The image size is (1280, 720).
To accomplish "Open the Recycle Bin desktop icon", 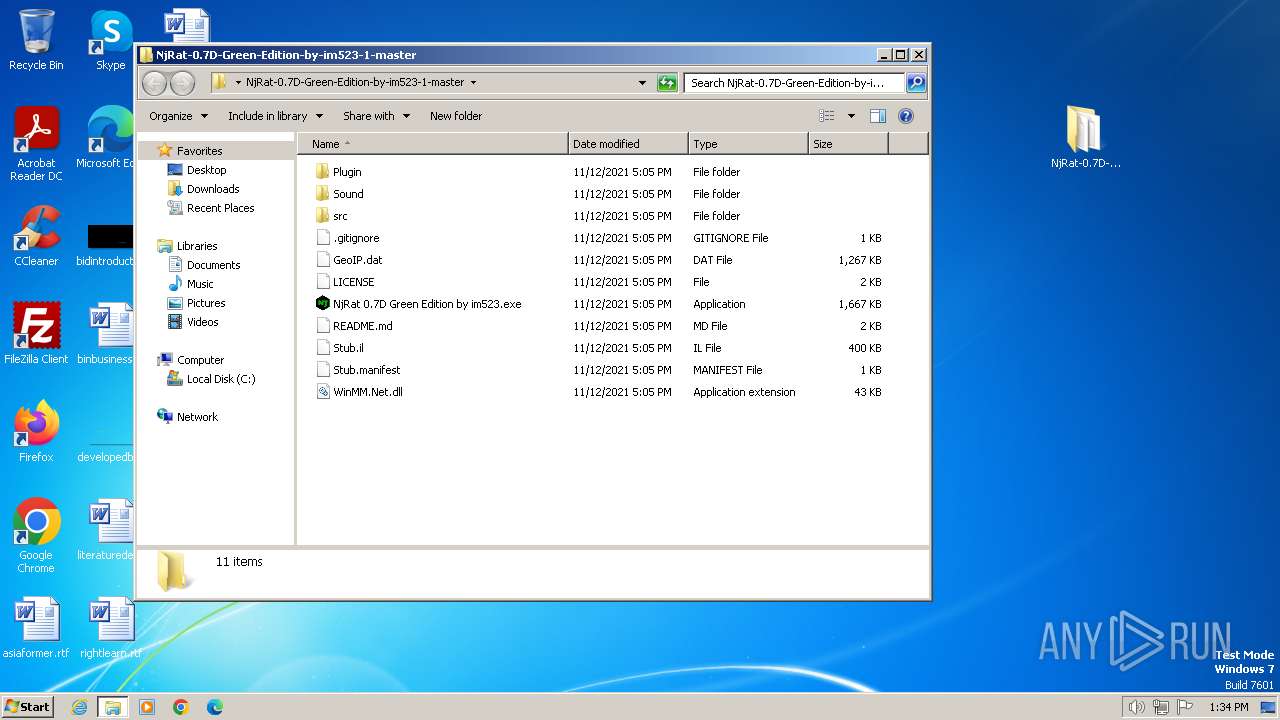I will 36,40.
